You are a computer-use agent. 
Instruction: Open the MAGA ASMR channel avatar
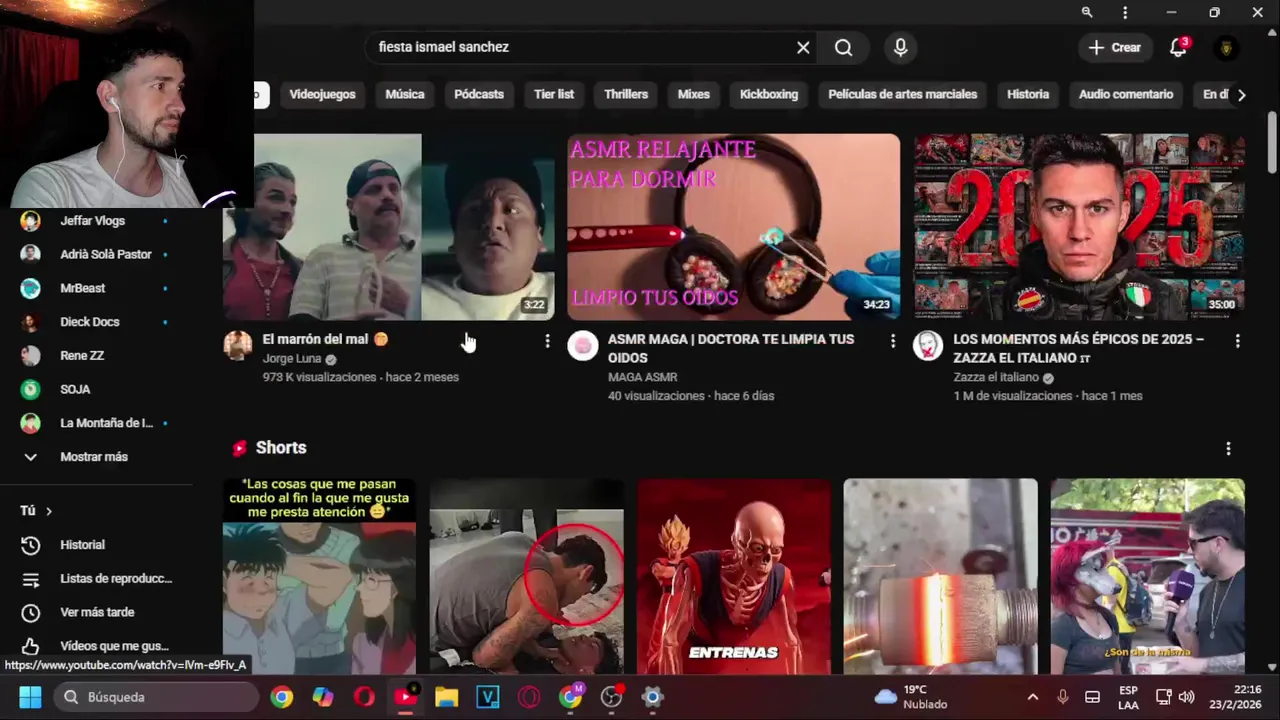tap(583, 346)
